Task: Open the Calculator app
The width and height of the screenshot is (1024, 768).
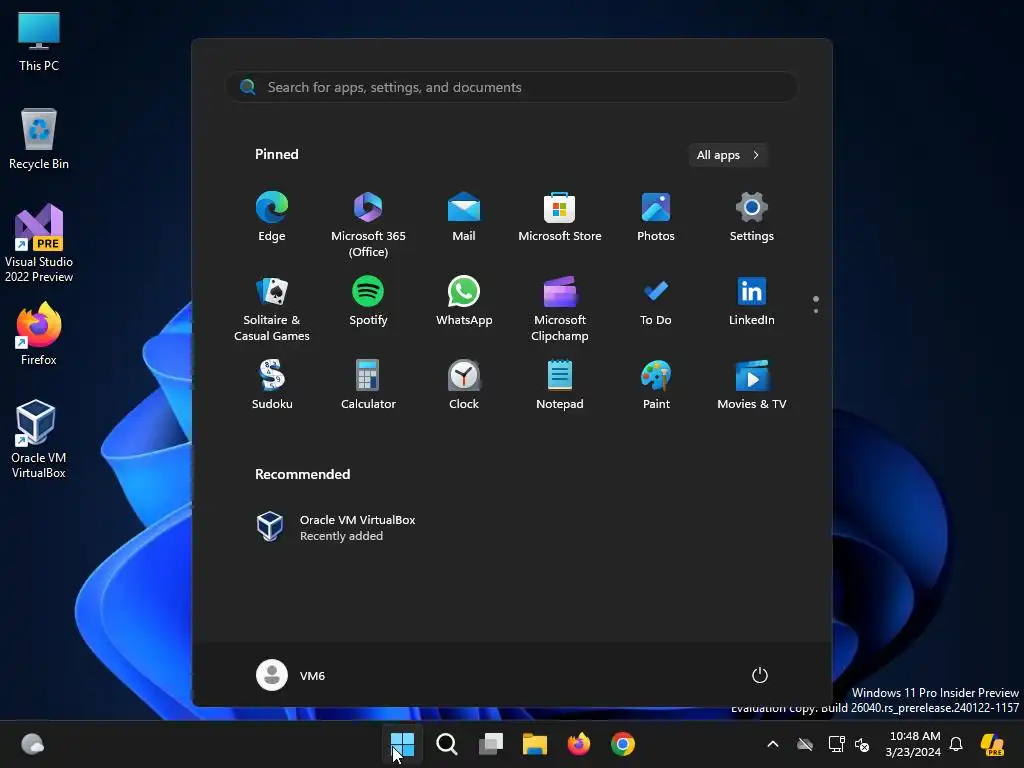Action: click(368, 385)
